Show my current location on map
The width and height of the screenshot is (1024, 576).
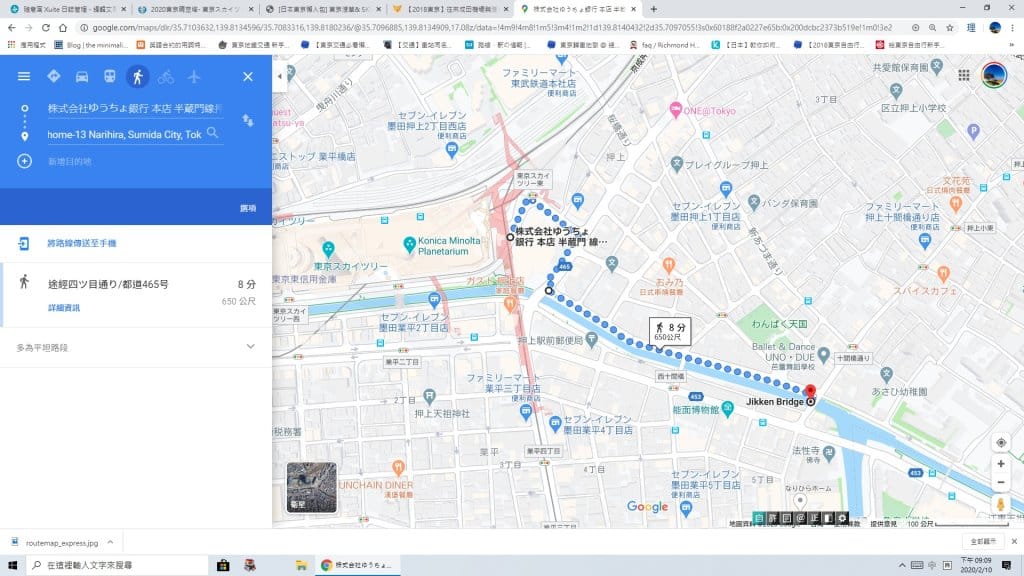point(1001,442)
